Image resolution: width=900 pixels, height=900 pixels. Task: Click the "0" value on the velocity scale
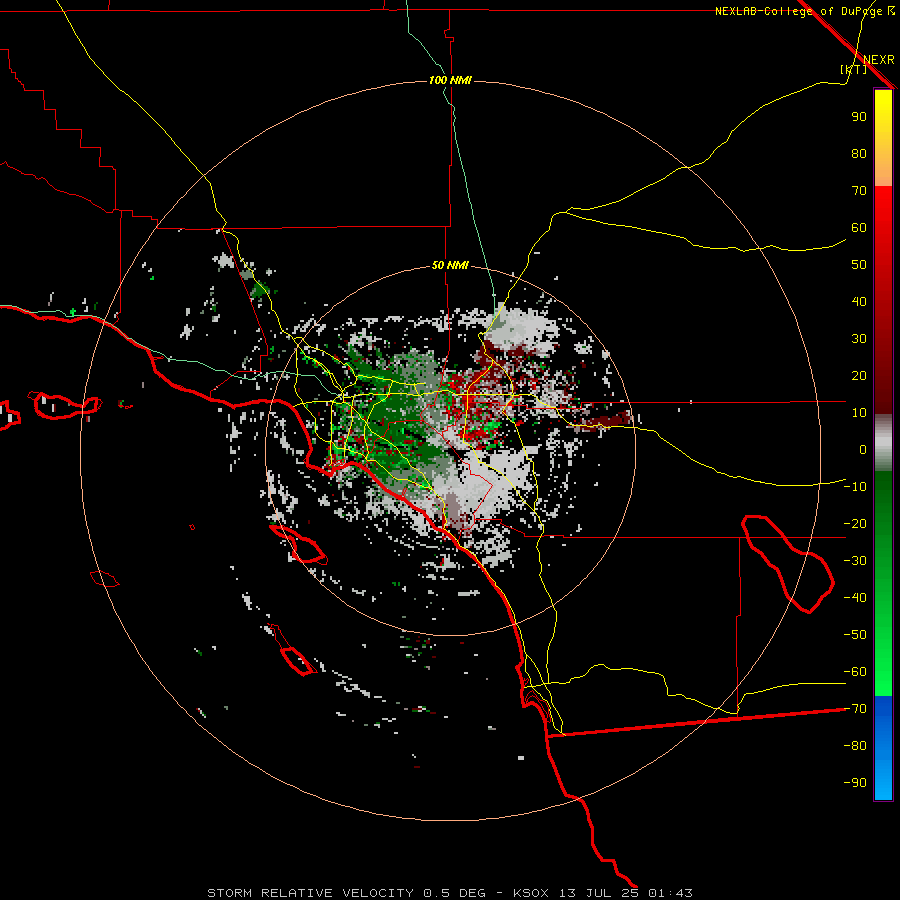[x=863, y=450]
